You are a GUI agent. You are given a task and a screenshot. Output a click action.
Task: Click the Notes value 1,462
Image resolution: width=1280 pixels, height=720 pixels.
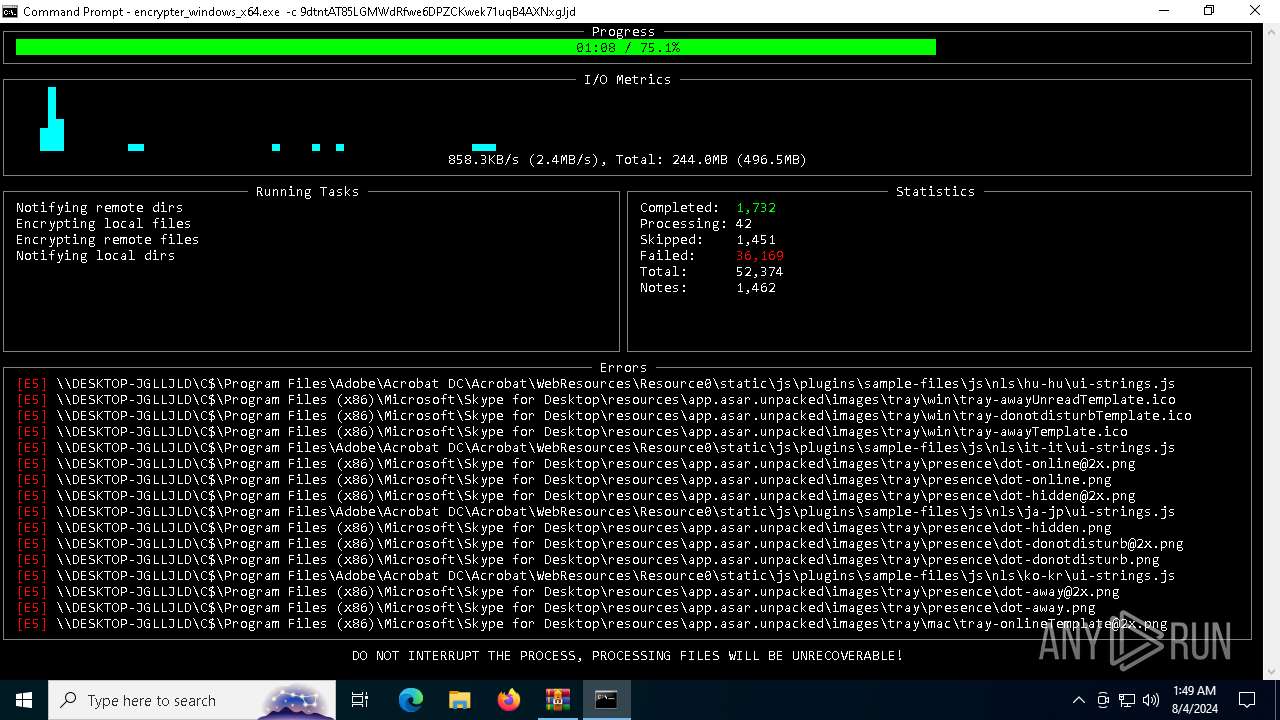(x=756, y=287)
